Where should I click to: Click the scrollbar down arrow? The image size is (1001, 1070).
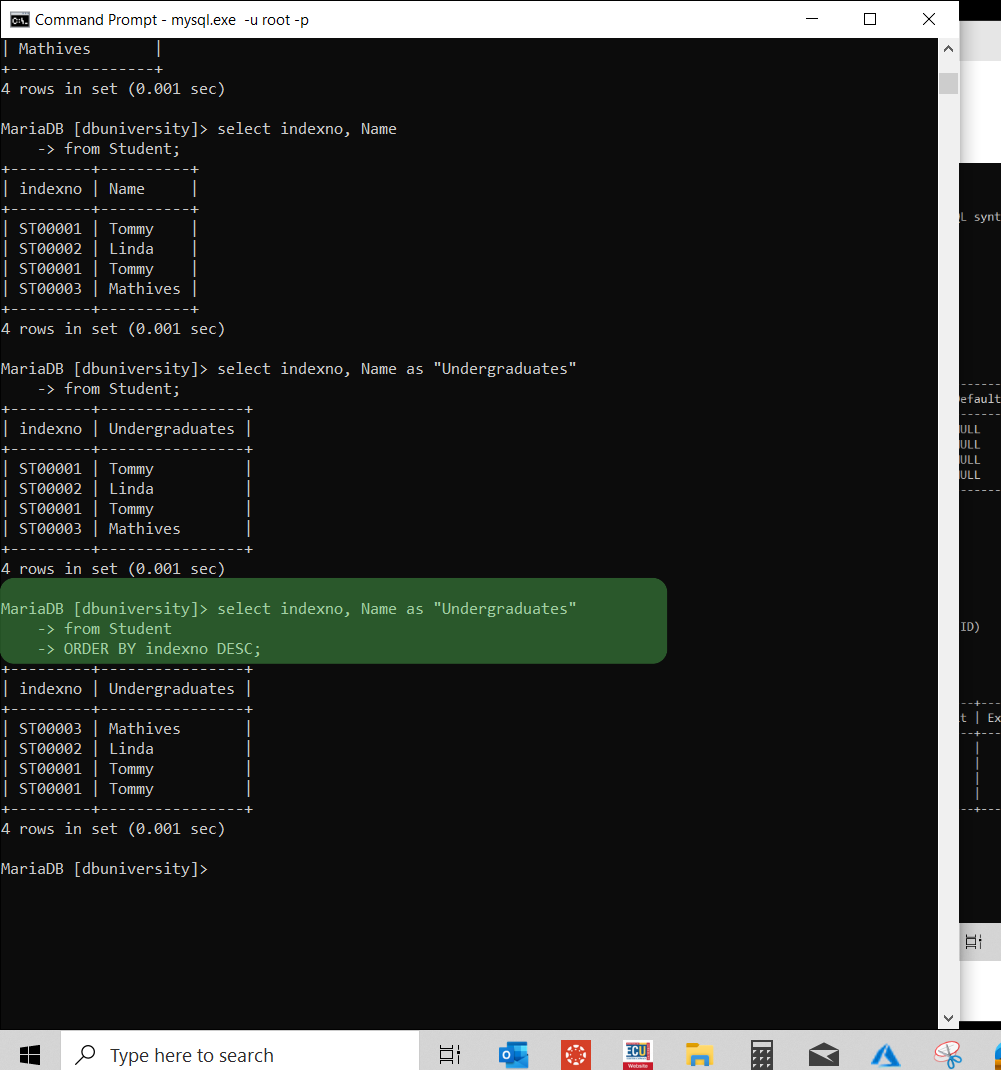pos(947,1016)
